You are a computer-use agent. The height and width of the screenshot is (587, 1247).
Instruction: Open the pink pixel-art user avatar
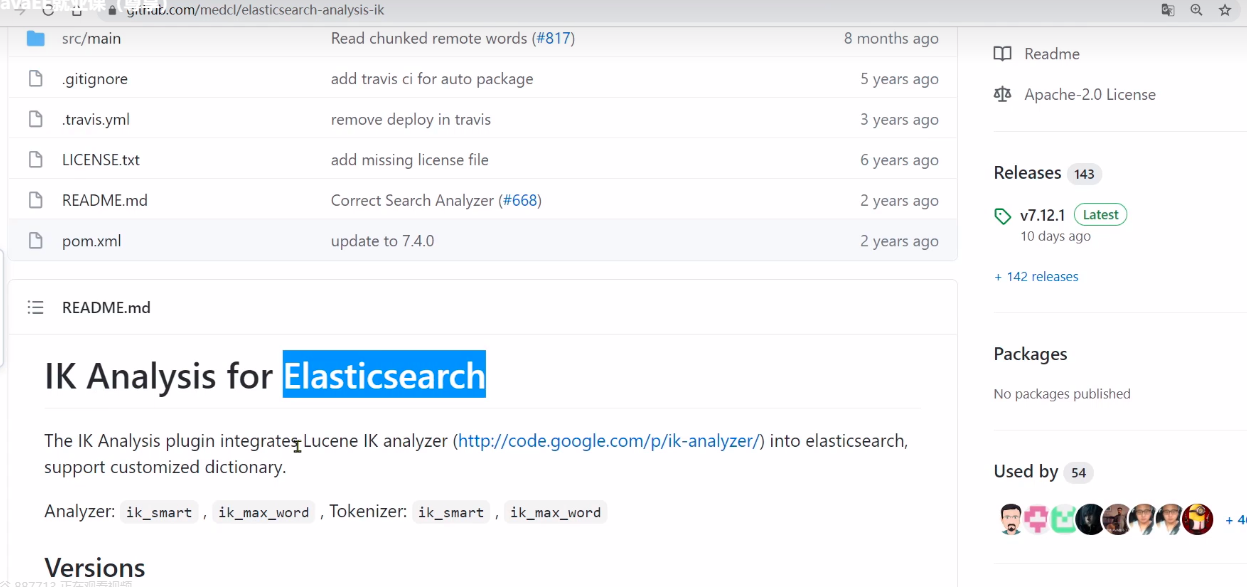tap(1038, 519)
